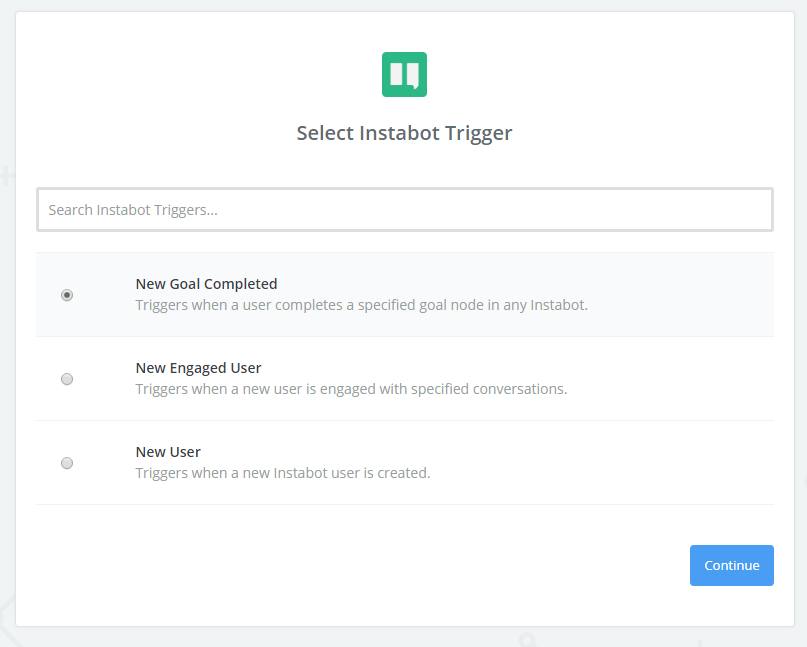Click the Search Instabot Triggers placeholder text
The width and height of the screenshot is (807, 647).
pyautogui.click(x=133, y=210)
